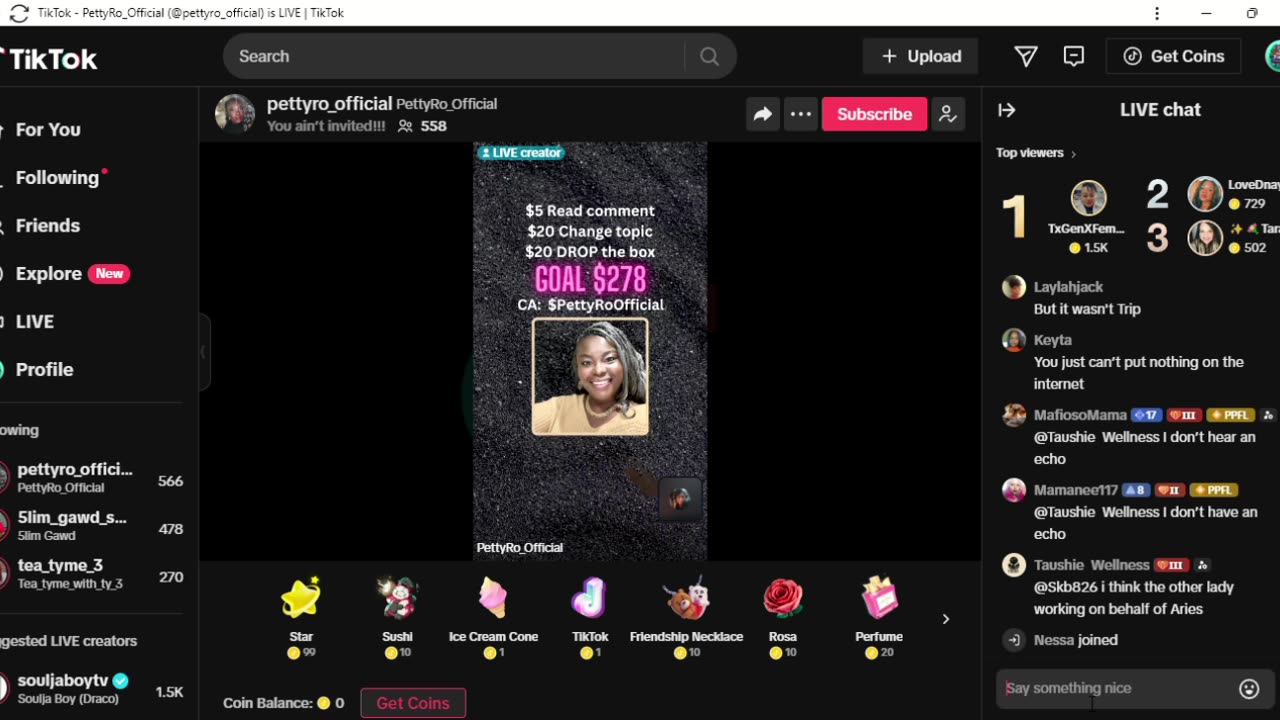The height and width of the screenshot is (720, 1280).
Task: Click Get Coins beside Coin Balance
Action: [x=413, y=703]
